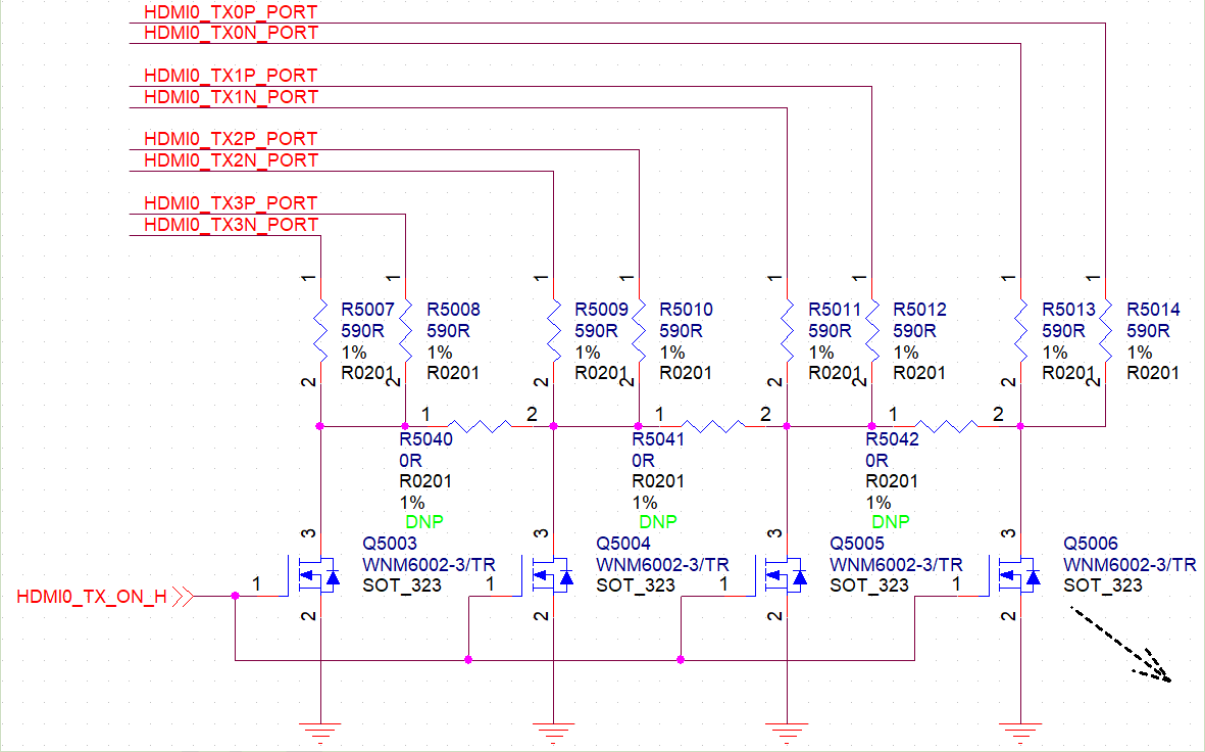Click the R5040 0R resistor symbol

pos(478,426)
